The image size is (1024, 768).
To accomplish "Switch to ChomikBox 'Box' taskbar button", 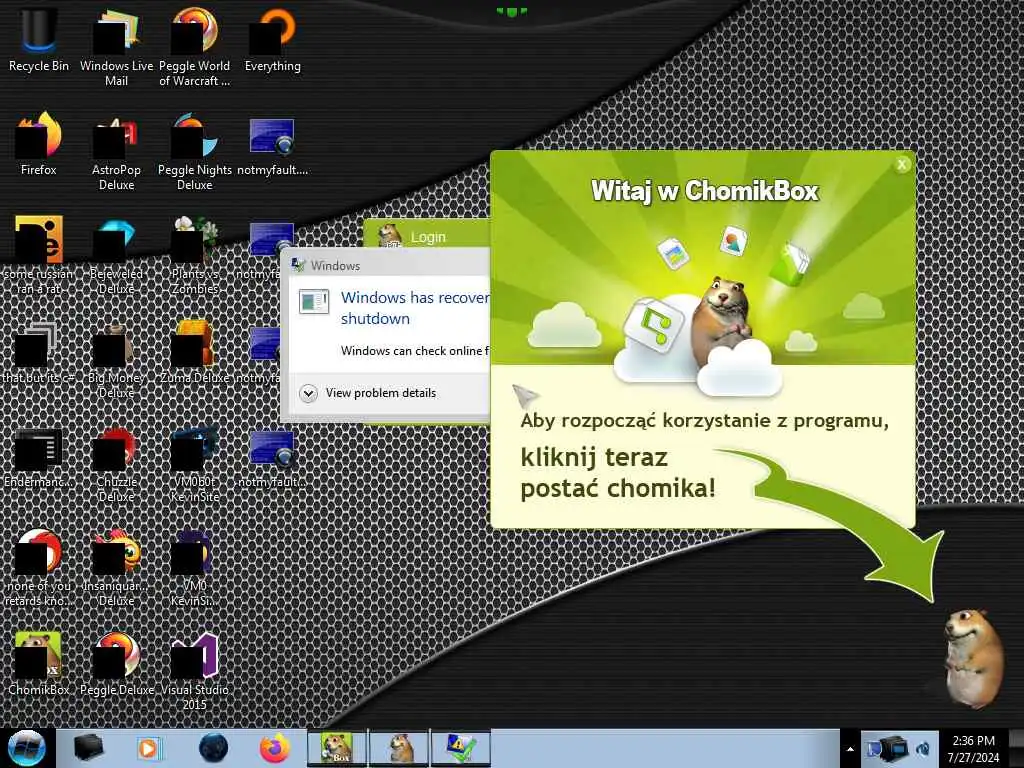I will coord(337,748).
